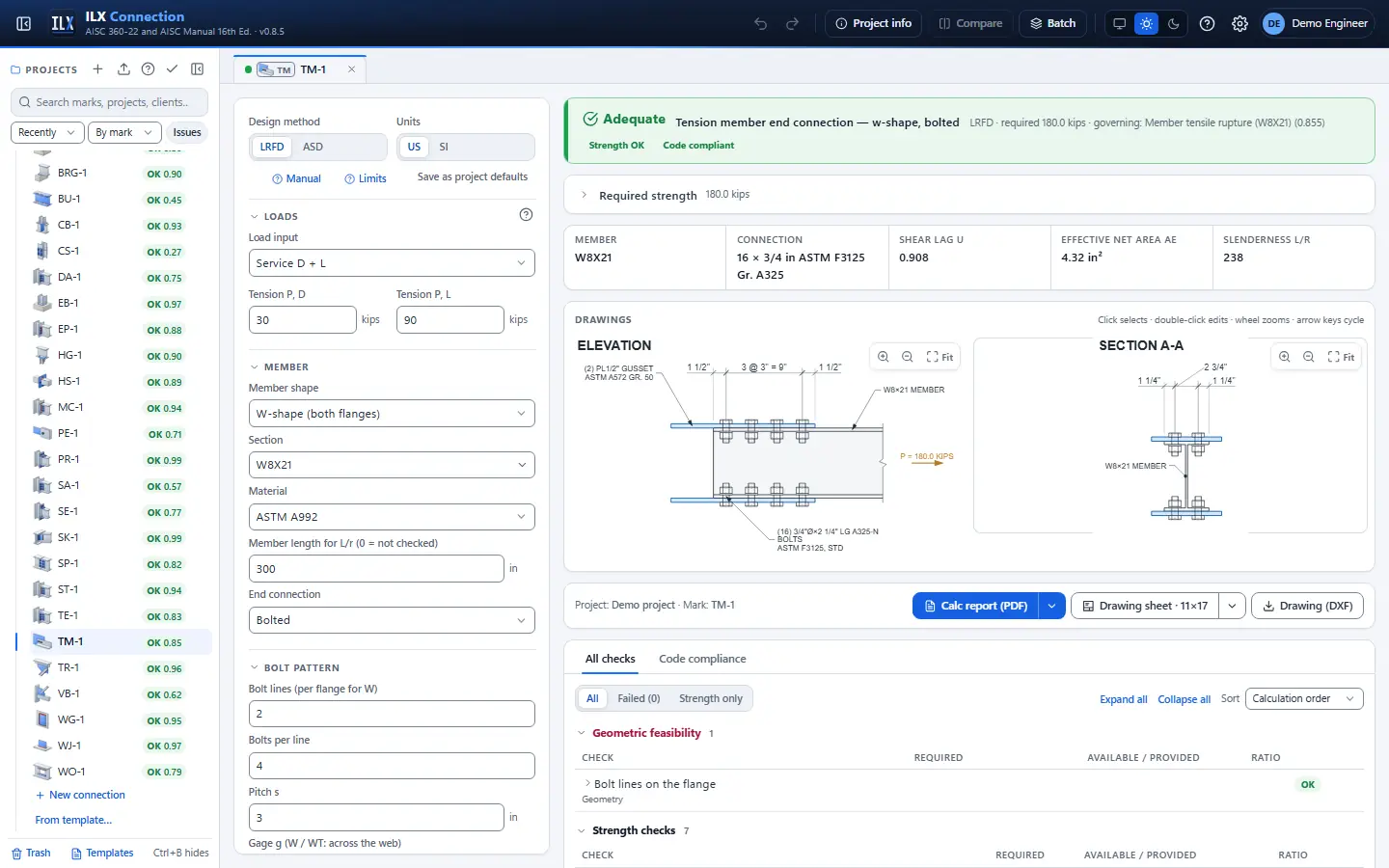This screenshot has width=1389, height=868.
Task: Click in Tension P, D input
Action: 302,320
